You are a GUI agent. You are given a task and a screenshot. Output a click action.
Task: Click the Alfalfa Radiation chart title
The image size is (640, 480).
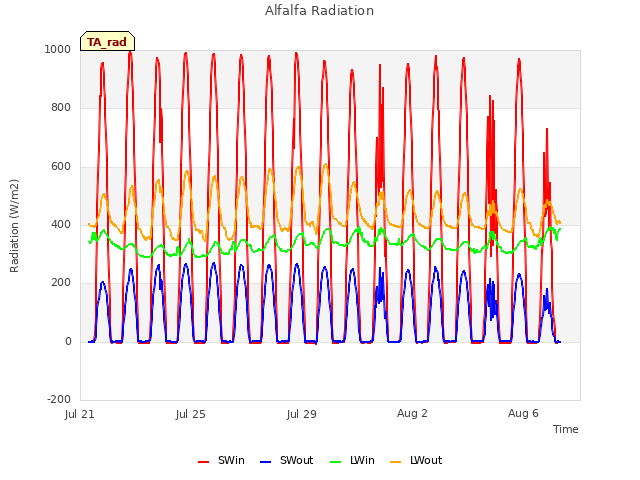coord(319,11)
